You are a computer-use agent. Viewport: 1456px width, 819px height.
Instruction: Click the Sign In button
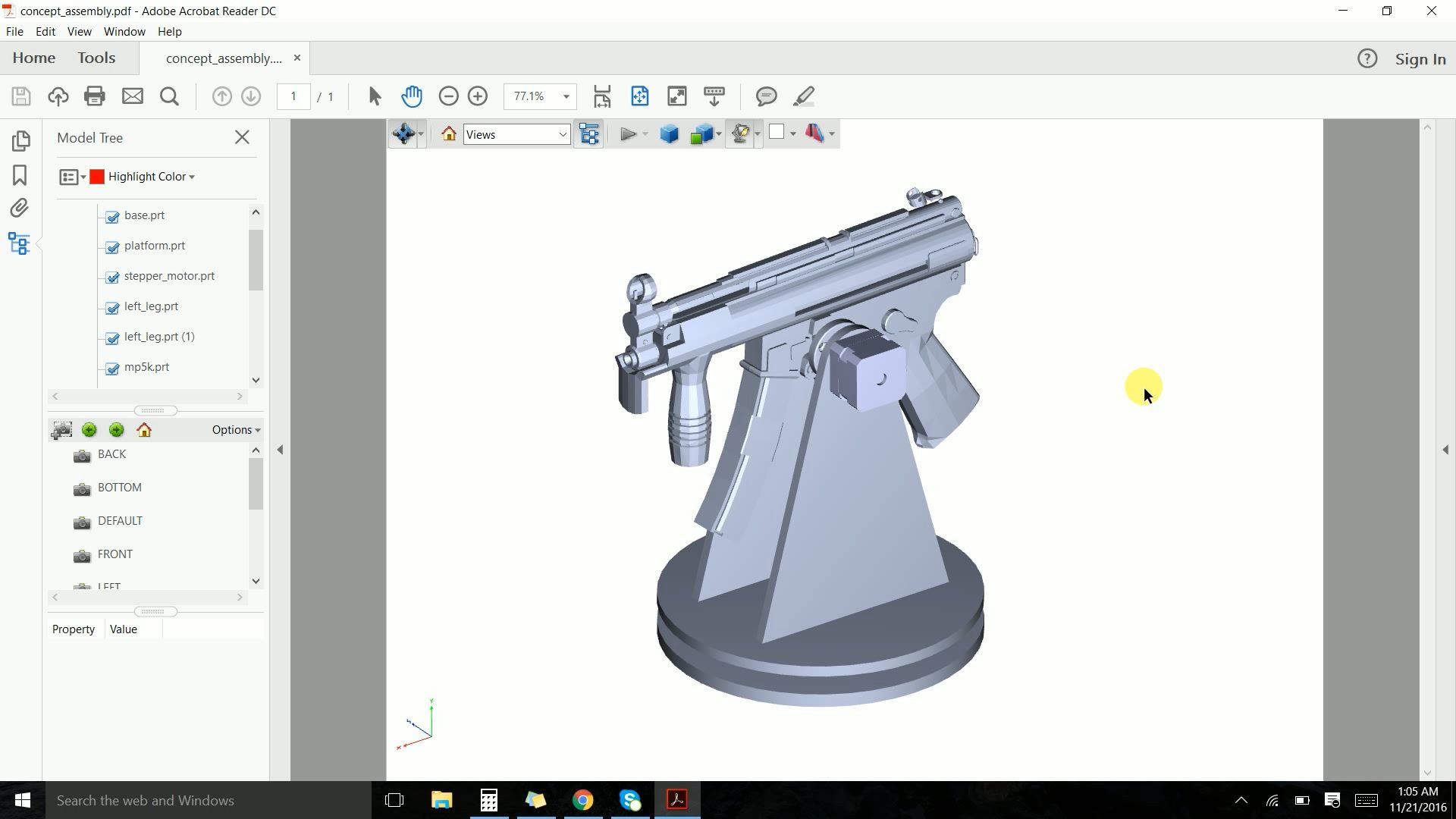[1421, 58]
